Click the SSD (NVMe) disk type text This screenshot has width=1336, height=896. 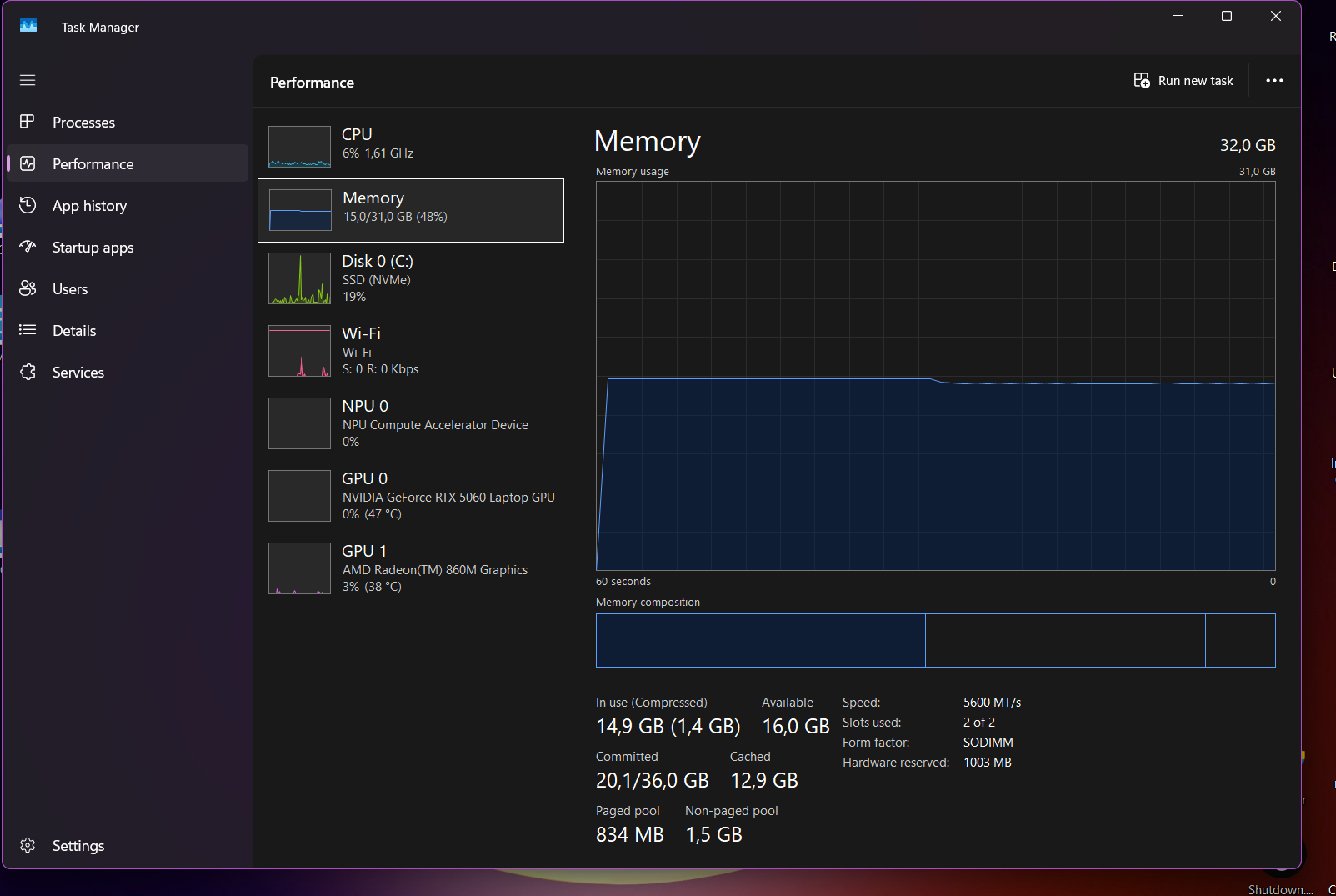(377, 280)
